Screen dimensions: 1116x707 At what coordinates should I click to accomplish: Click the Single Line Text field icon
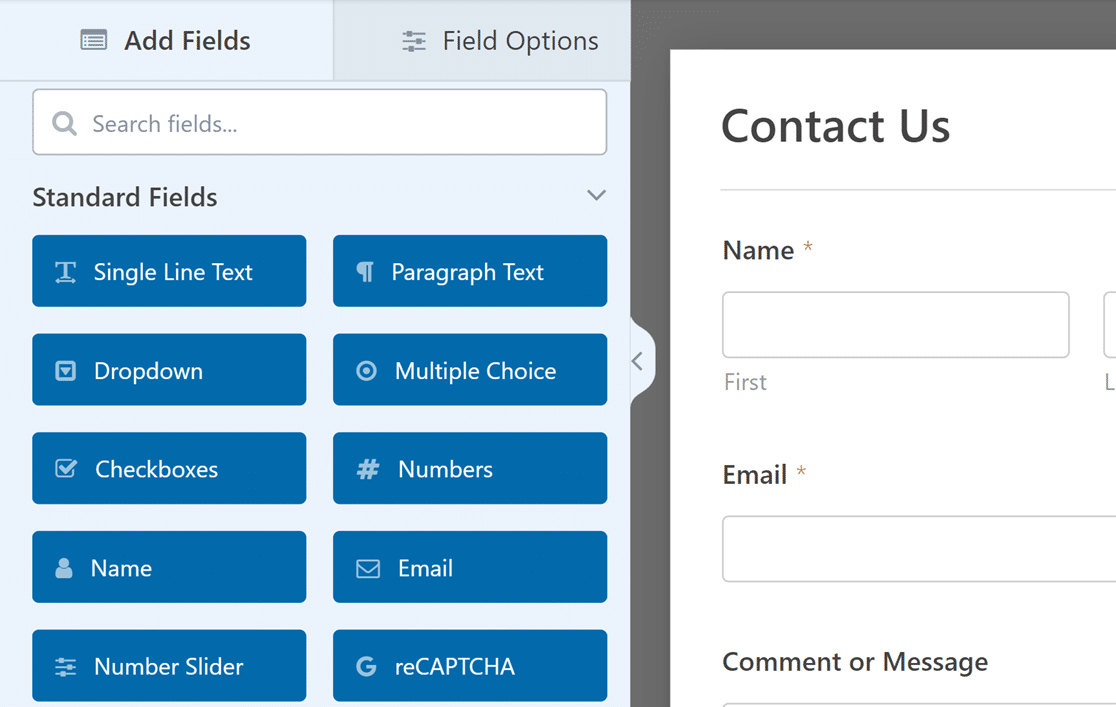point(66,272)
